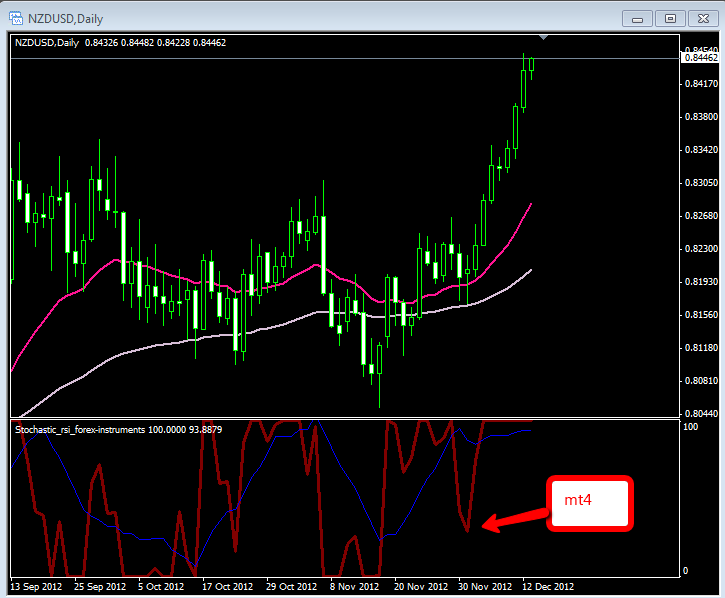Screen dimensions: 725x598
Task: Click price scale value 0.80810
Action: tap(701, 381)
